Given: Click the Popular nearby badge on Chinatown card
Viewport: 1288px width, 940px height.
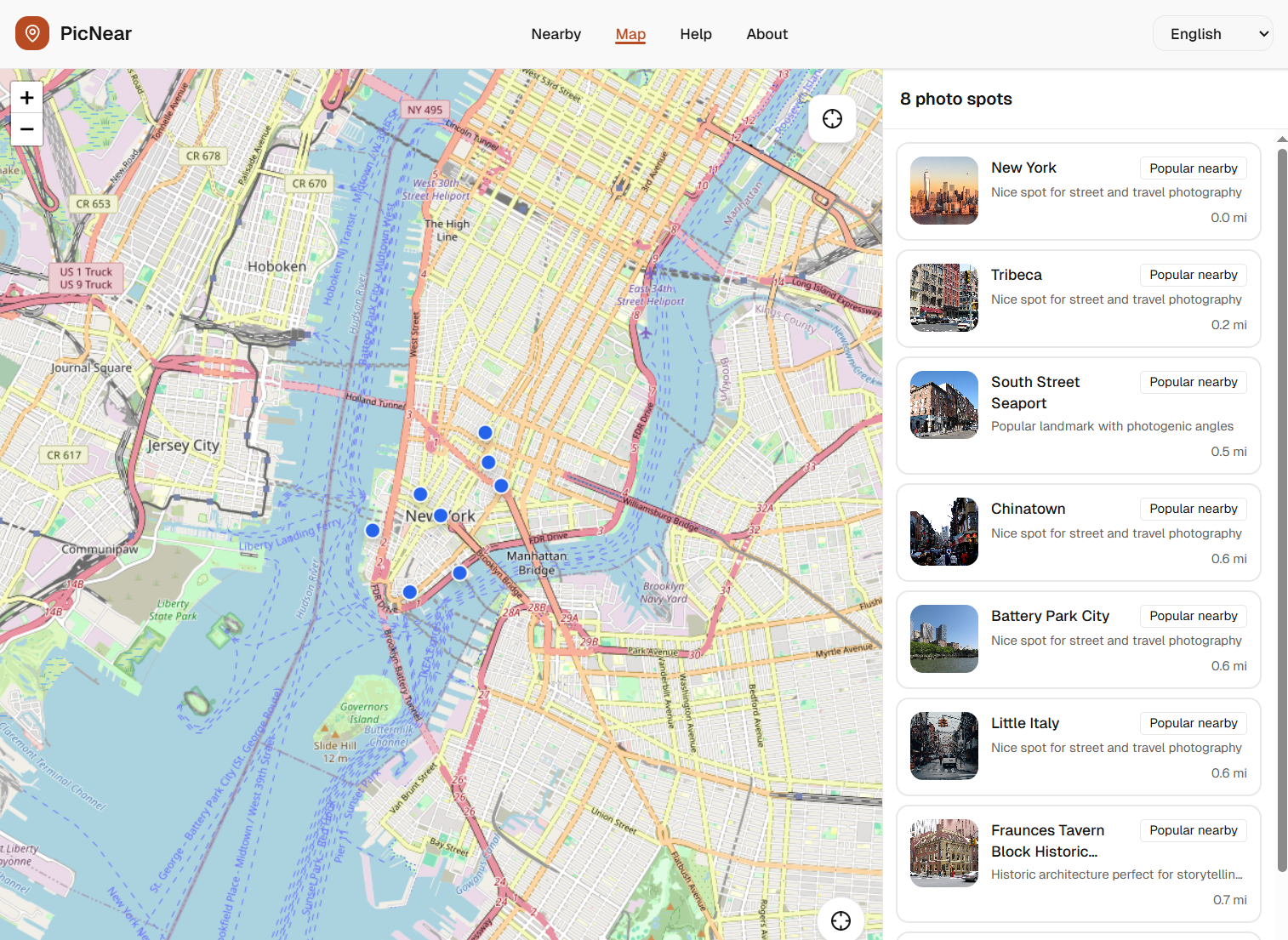Looking at the screenshot, I should 1194,509.
